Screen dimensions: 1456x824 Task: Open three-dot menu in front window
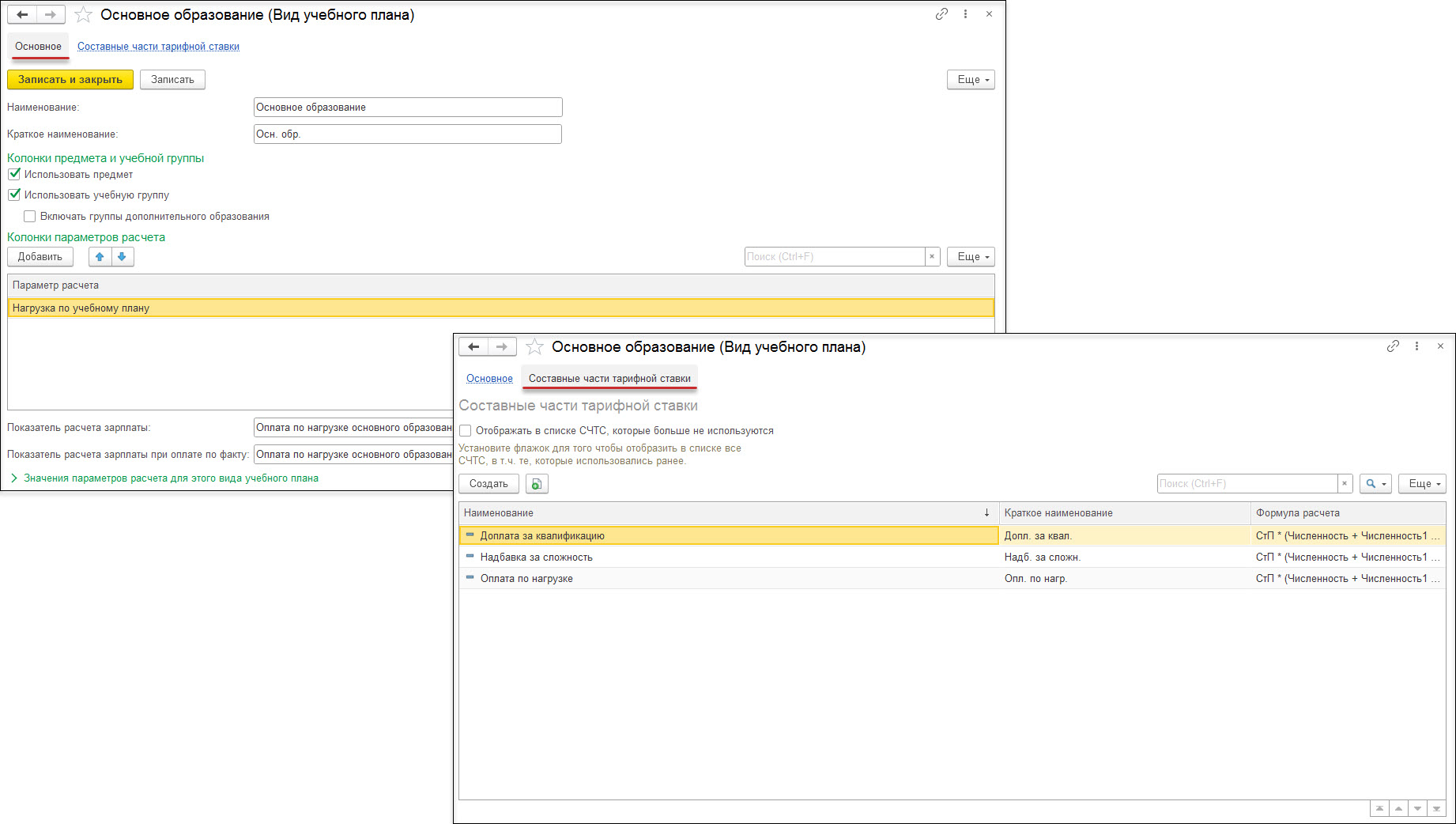1416,346
